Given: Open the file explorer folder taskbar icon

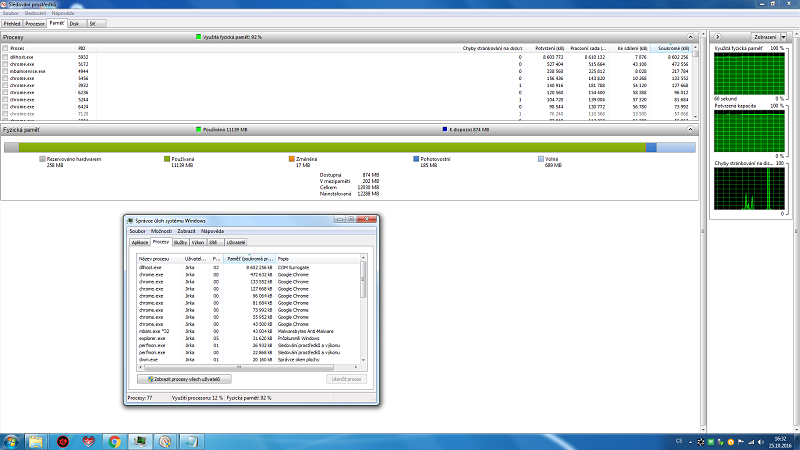Looking at the screenshot, I should (36, 441).
